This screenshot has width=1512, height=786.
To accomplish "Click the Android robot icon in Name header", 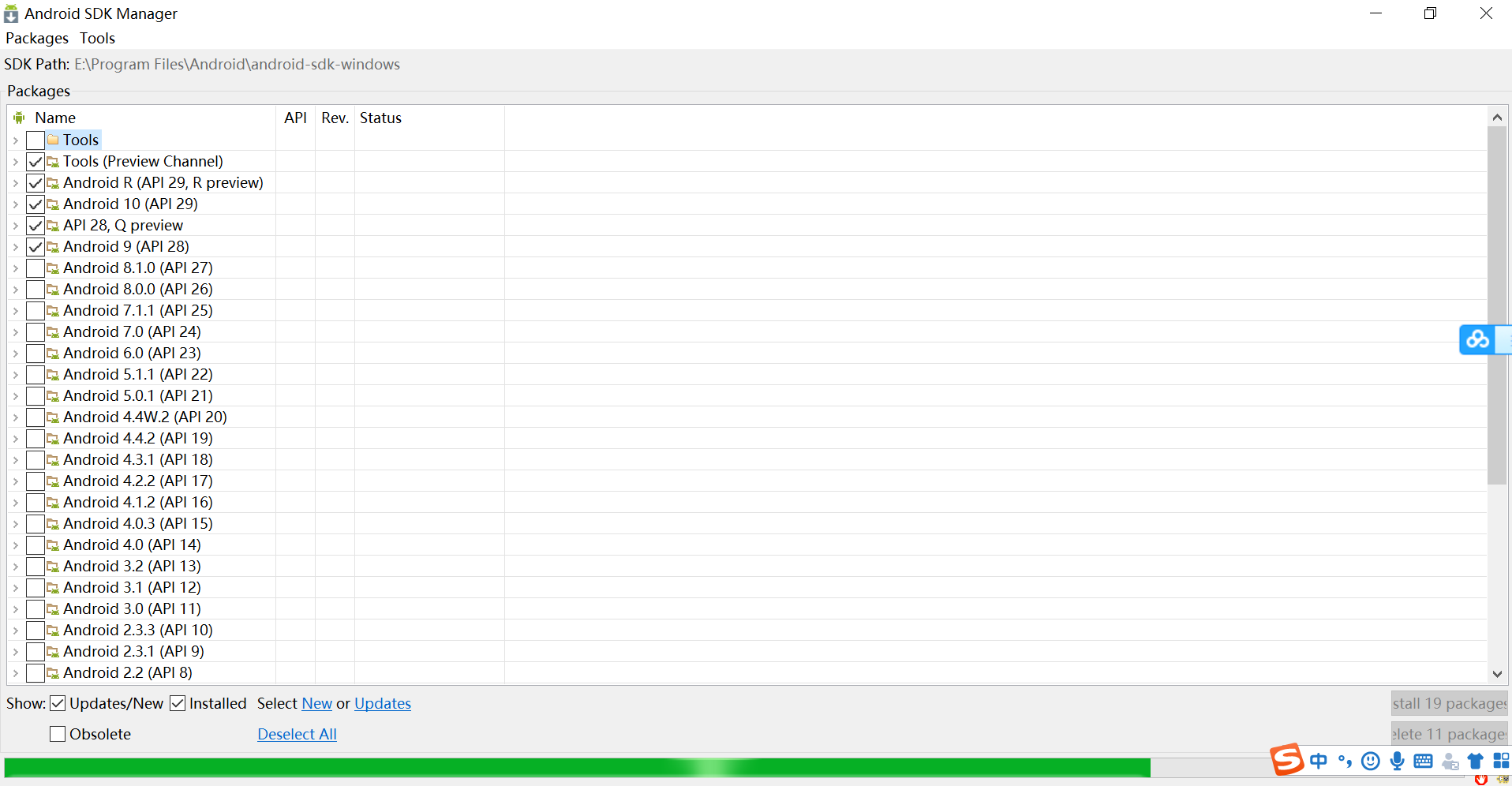I will pyautogui.click(x=19, y=118).
